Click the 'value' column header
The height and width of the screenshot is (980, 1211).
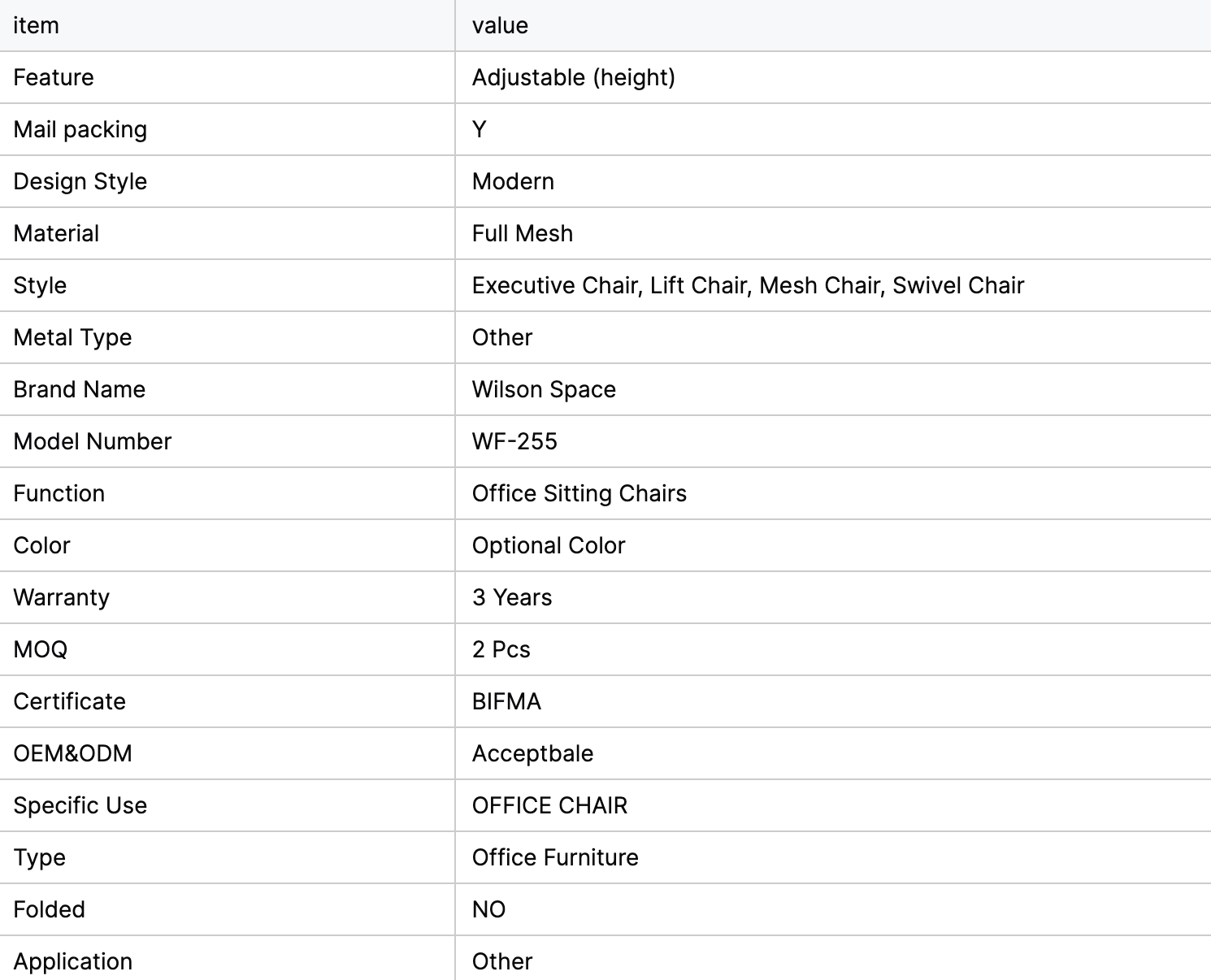(500, 25)
